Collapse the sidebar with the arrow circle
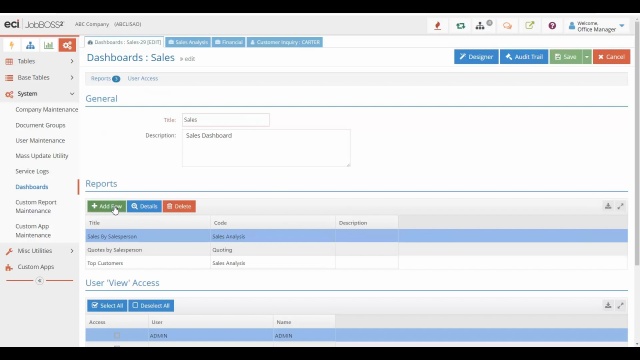 click(x=39, y=280)
